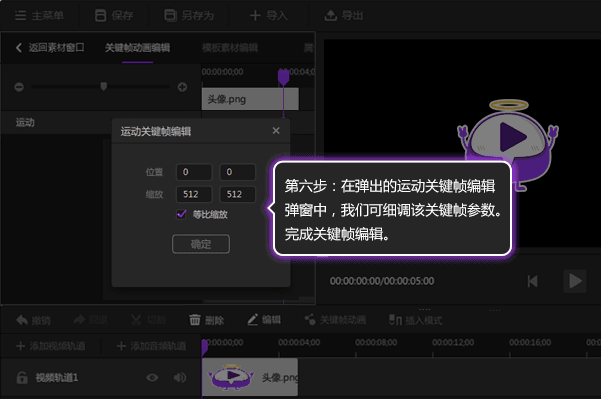Toggle visibility eye of 视频轨道1
This screenshot has width=601, height=399.
[x=152, y=378]
